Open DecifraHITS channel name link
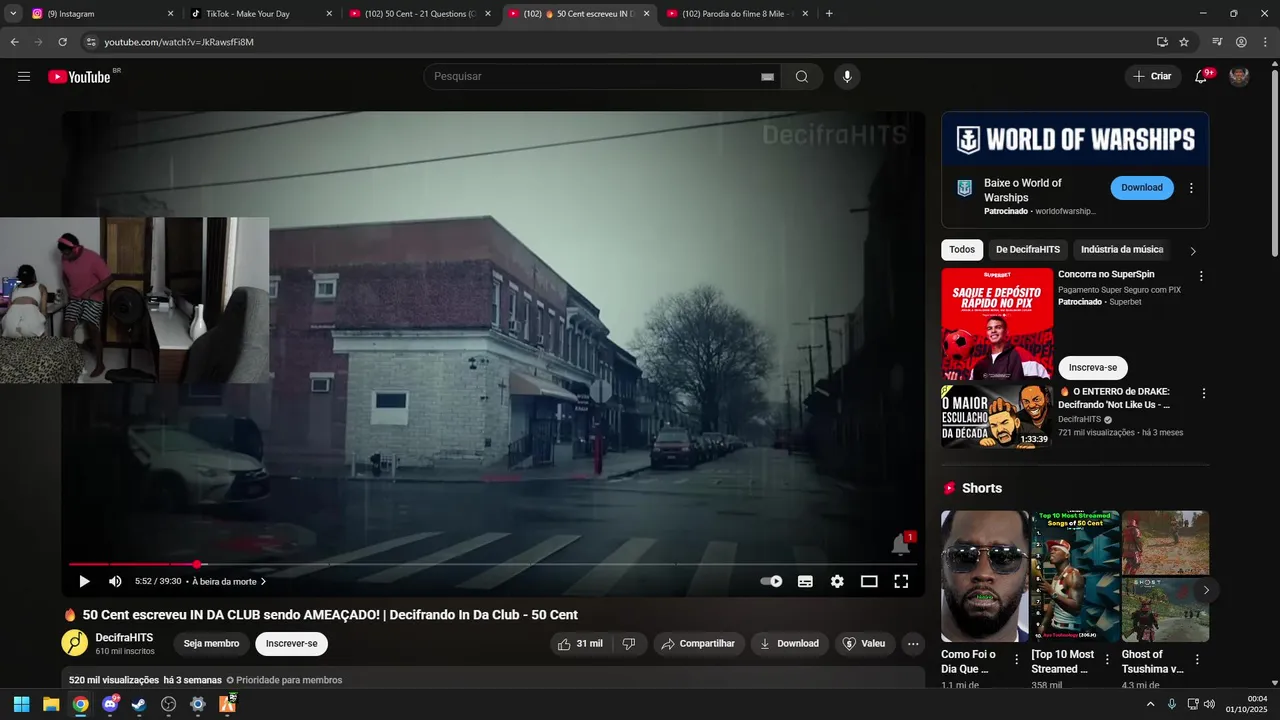1280x720 pixels. 124,637
